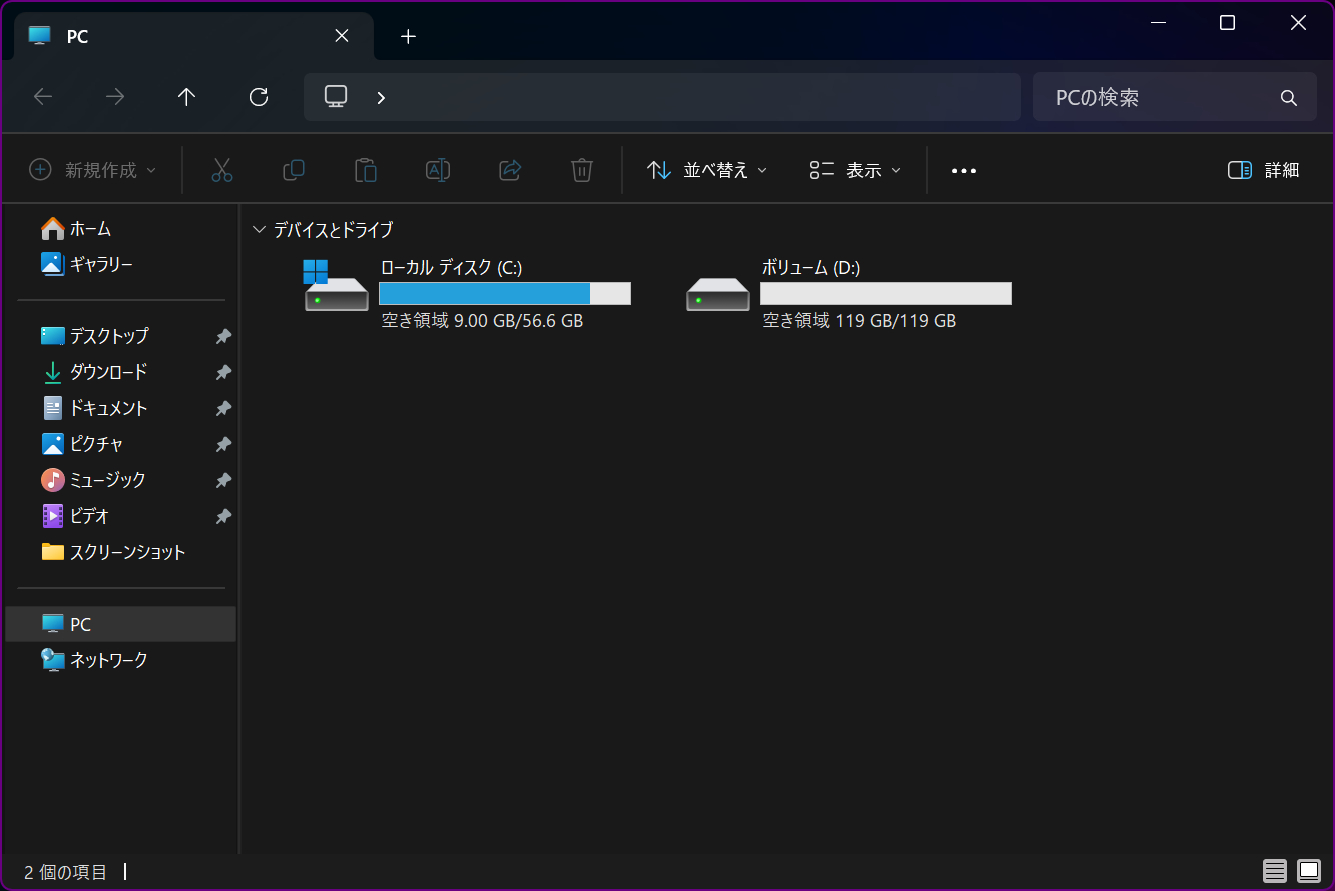
Task: Click the Copy icon in toolbar
Action: click(x=294, y=170)
